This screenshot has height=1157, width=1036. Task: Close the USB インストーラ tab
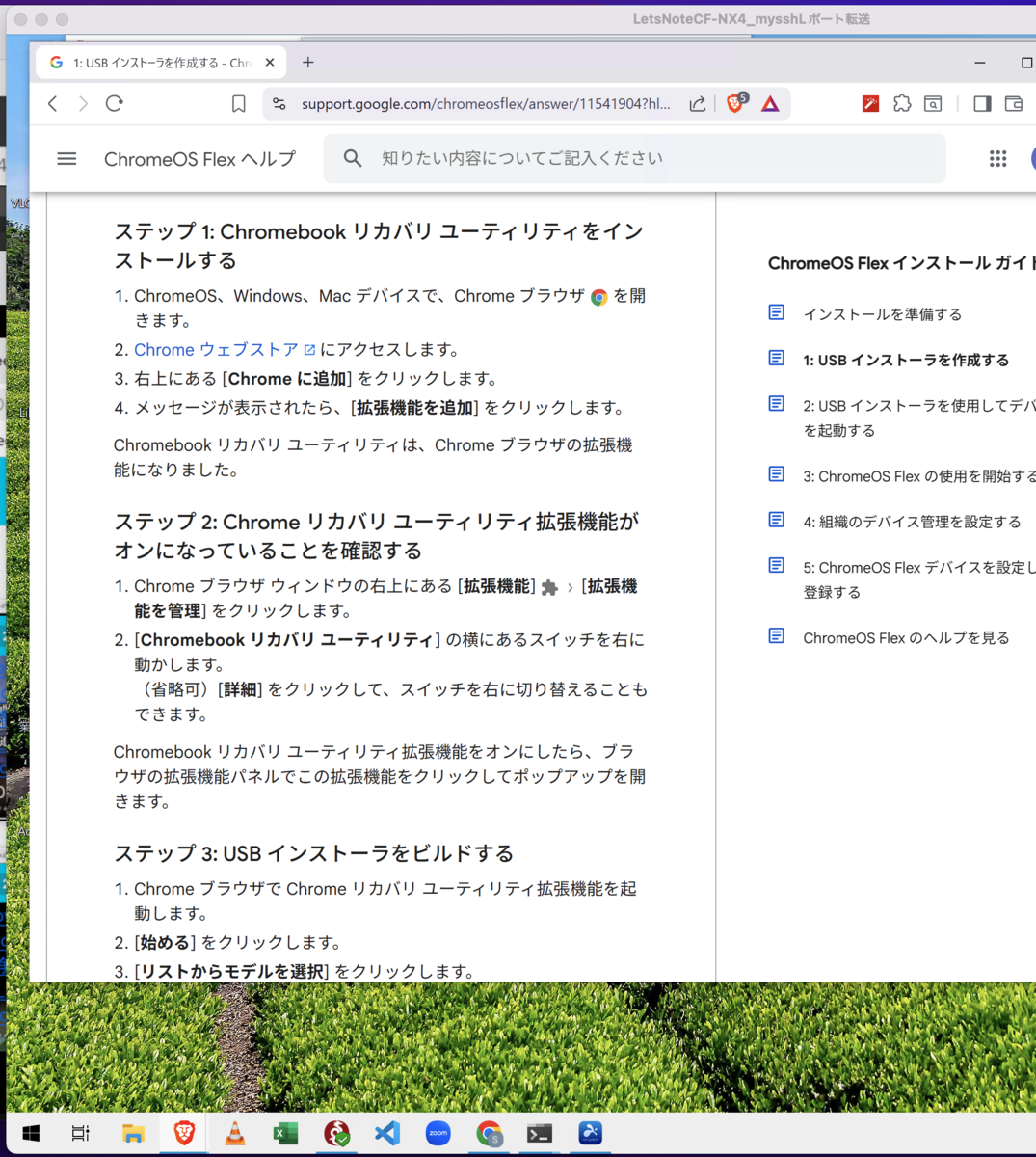pyautogui.click(x=270, y=63)
